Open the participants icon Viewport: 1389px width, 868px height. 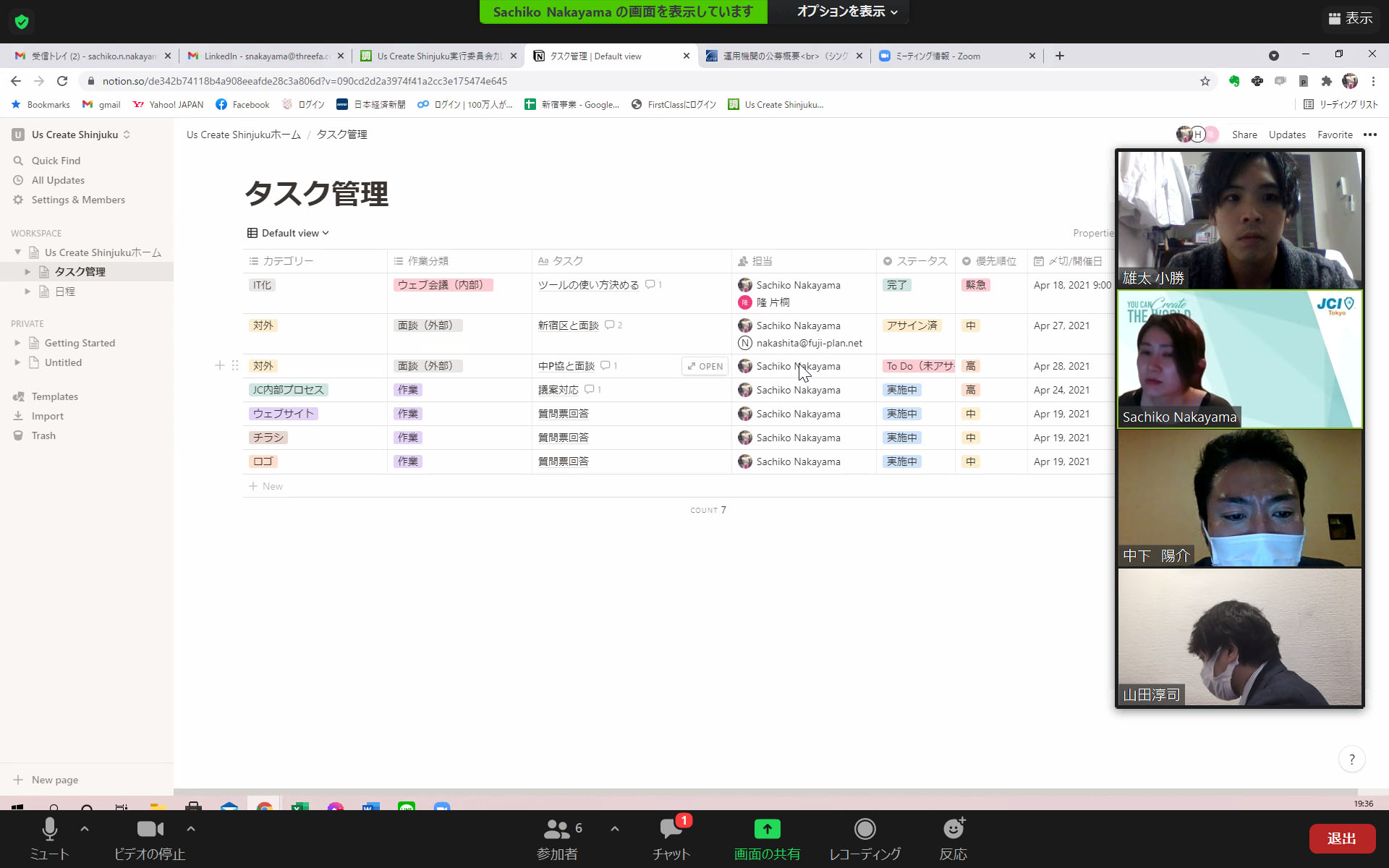[x=557, y=829]
